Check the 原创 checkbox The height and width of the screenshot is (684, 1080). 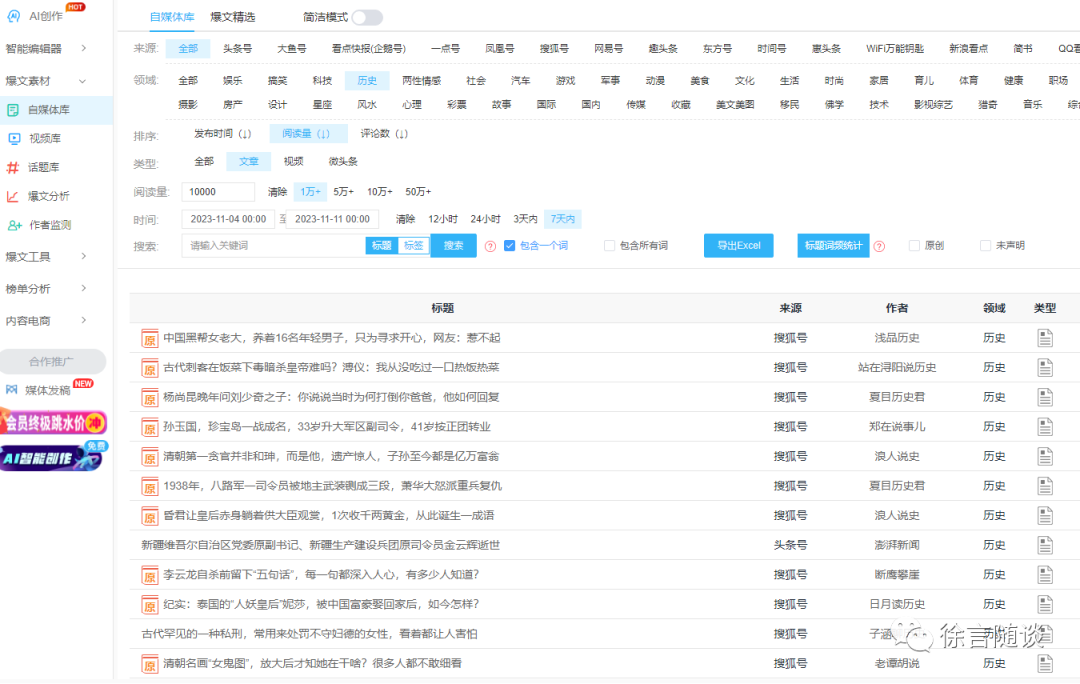click(915, 245)
